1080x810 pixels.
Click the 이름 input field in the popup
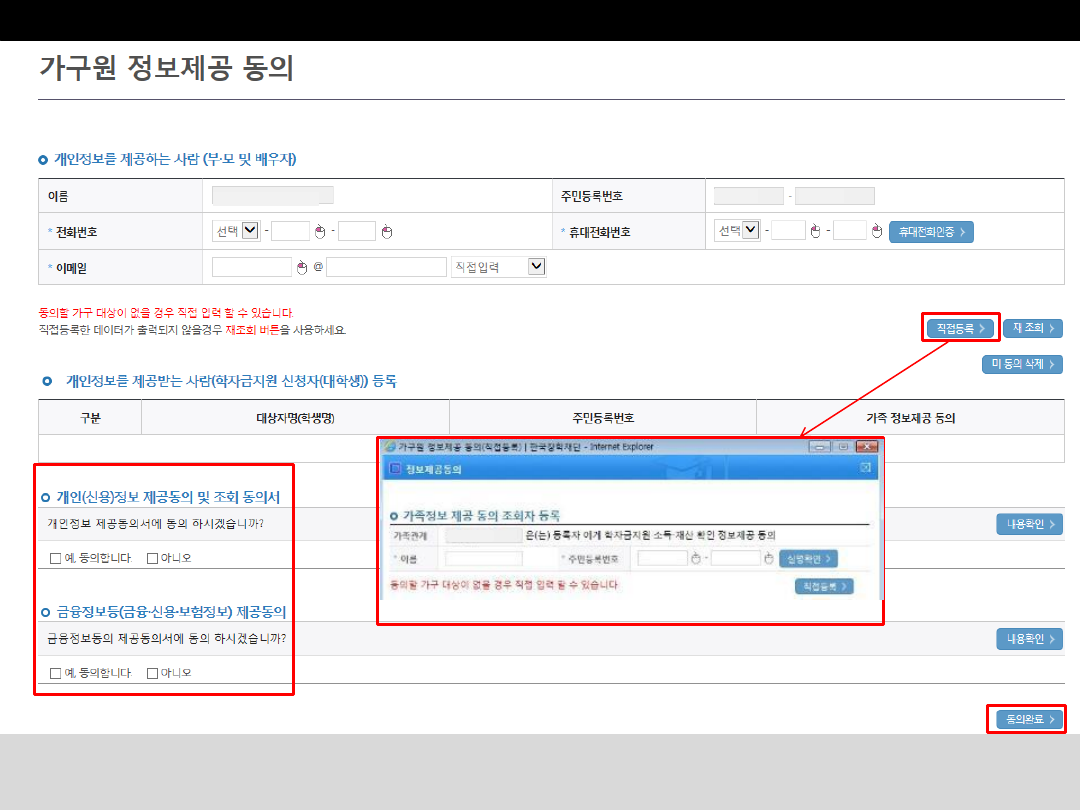483,558
